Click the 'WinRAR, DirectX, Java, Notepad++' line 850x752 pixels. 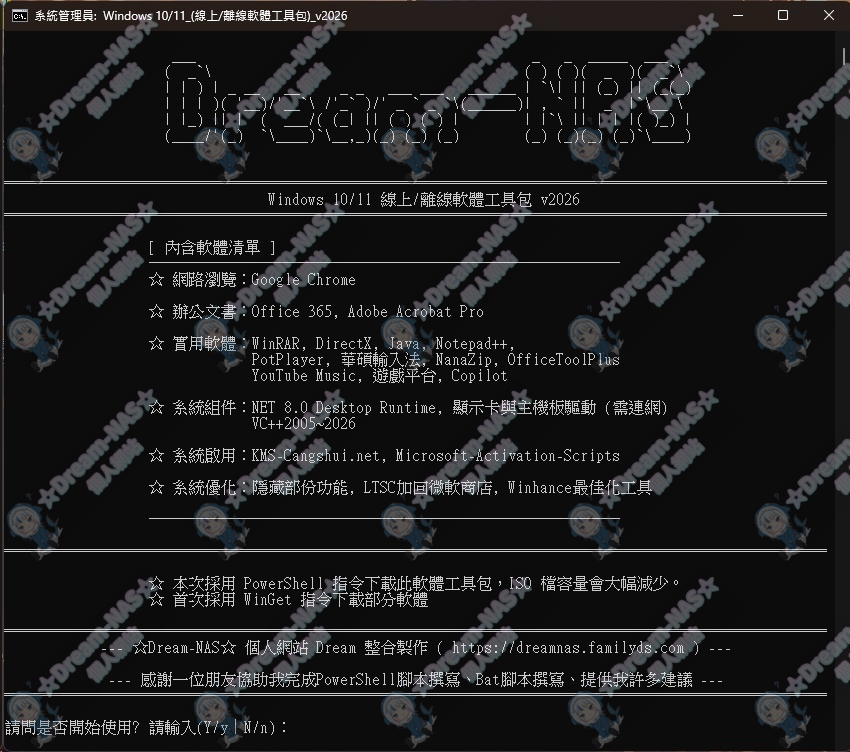click(383, 344)
